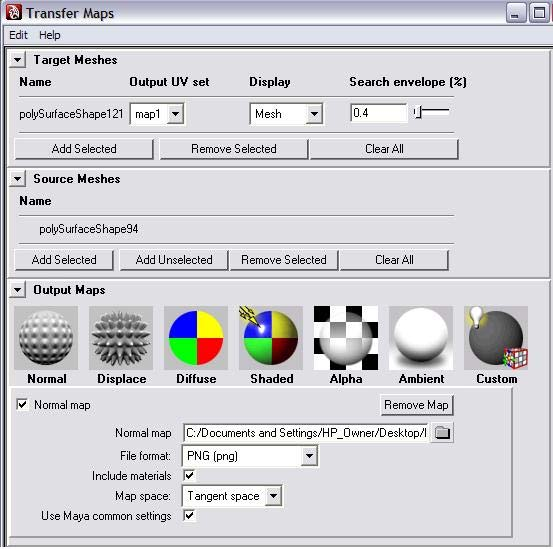Toggle the Include materials checkbox

189,475
